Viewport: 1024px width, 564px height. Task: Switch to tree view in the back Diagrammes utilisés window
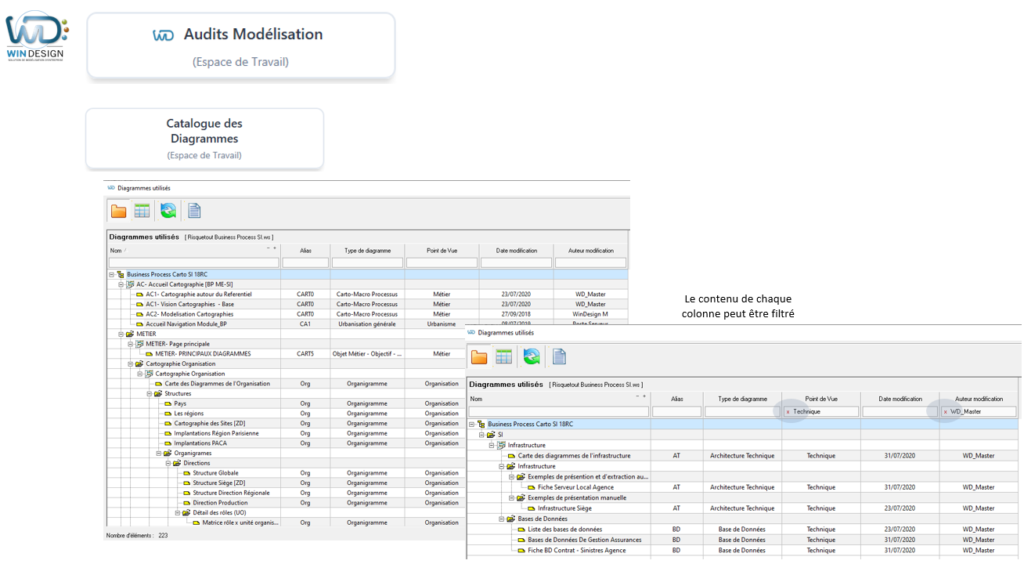tap(118, 211)
